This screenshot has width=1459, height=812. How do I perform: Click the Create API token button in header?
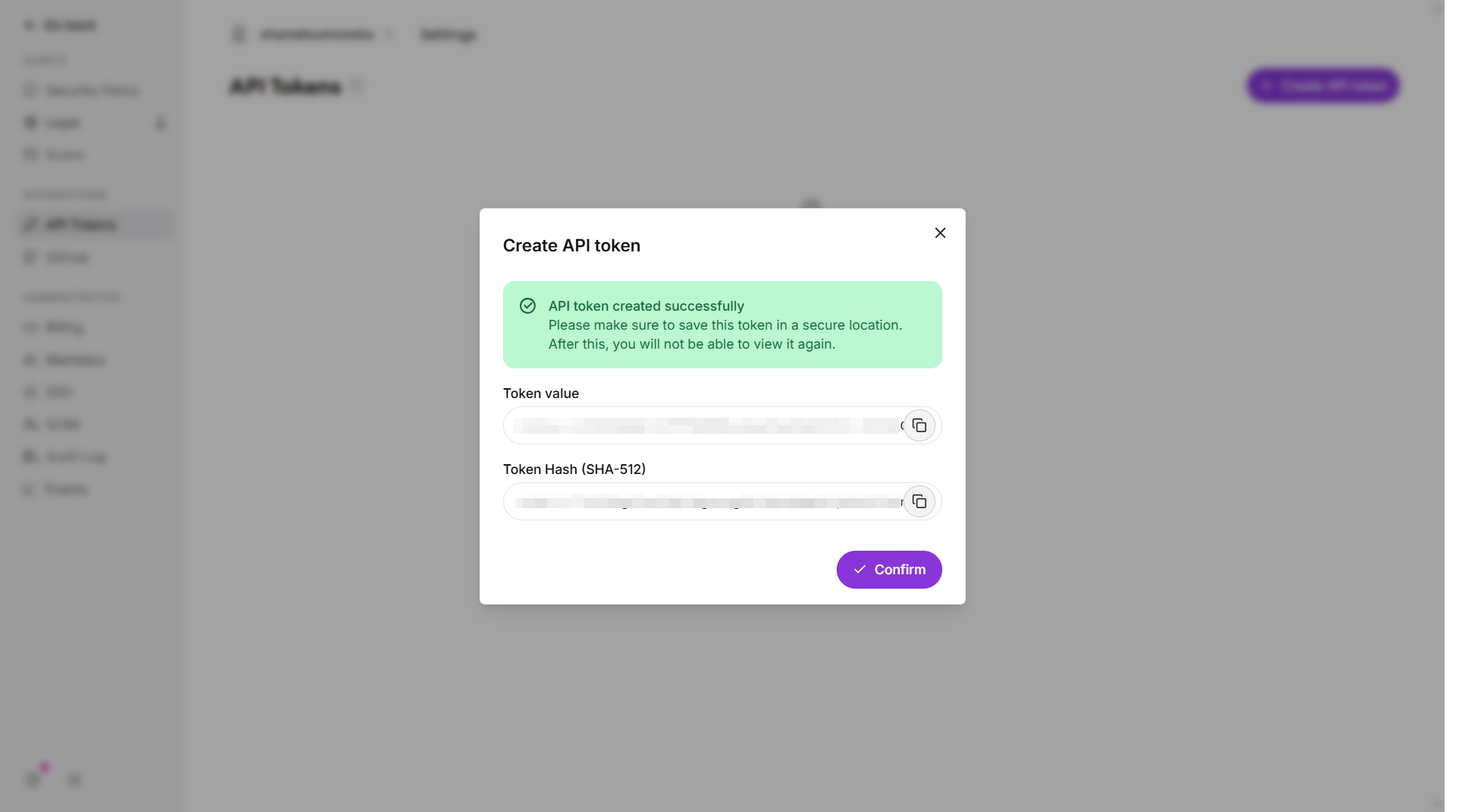[1323, 86]
